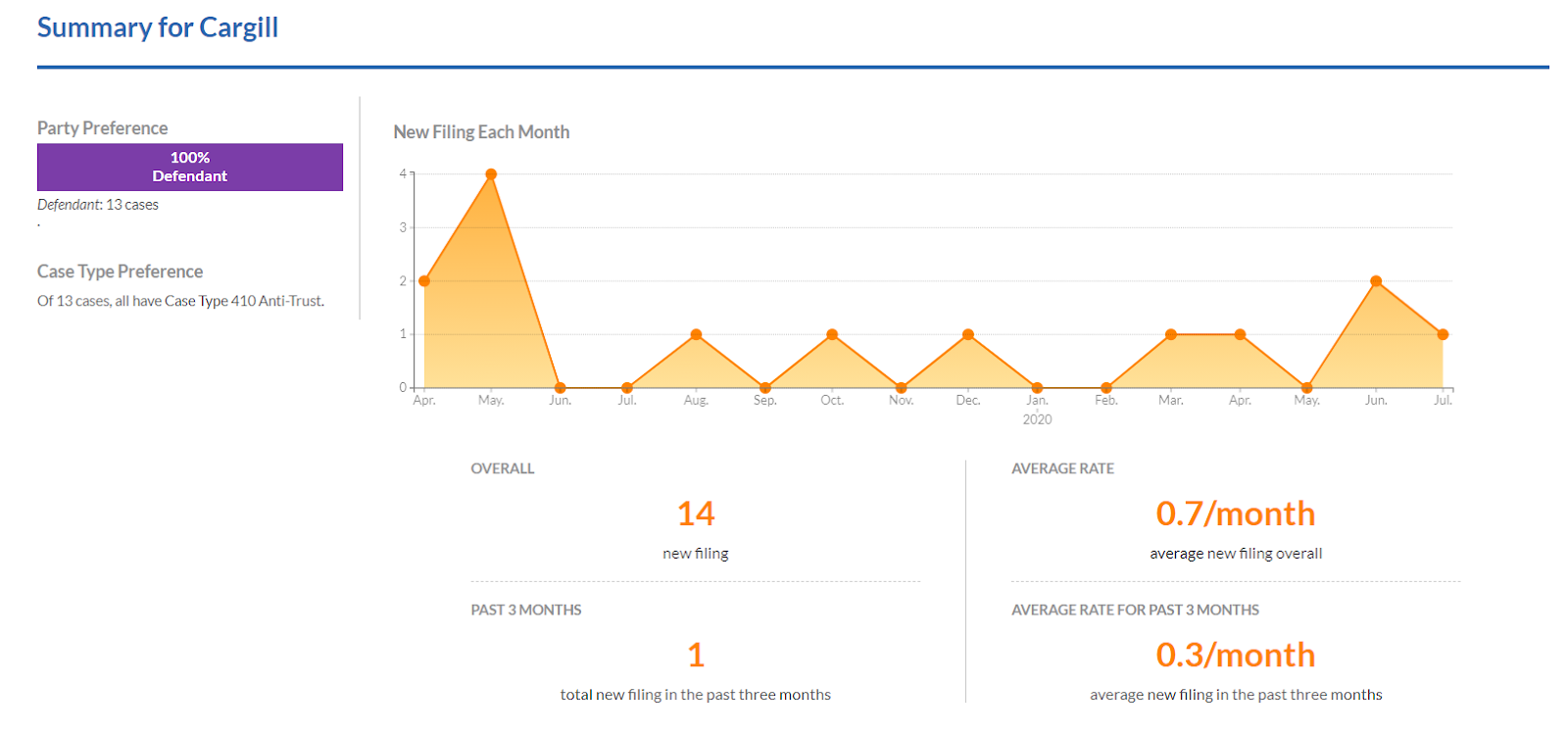Click the 'Summary for Cargill' heading
This screenshot has height=733, width=1568.
coord(158,27)
